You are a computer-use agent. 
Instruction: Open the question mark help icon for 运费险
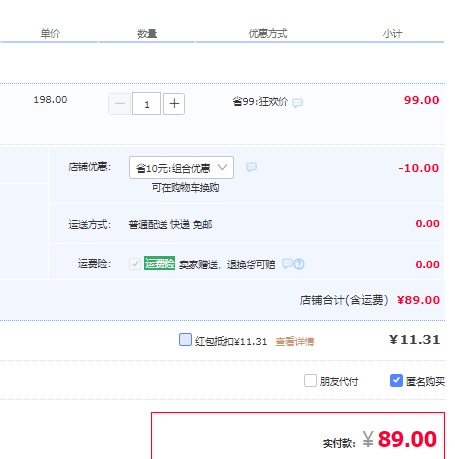coord(299,264)
